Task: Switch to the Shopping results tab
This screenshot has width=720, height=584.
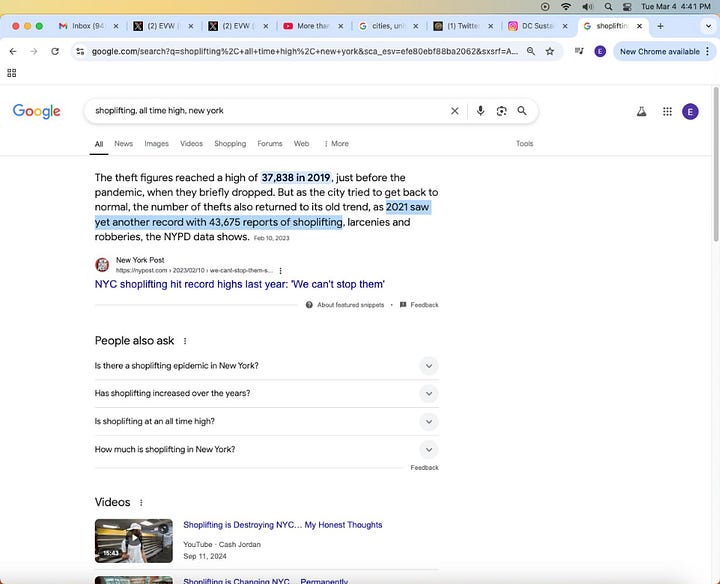Action: 230,144
